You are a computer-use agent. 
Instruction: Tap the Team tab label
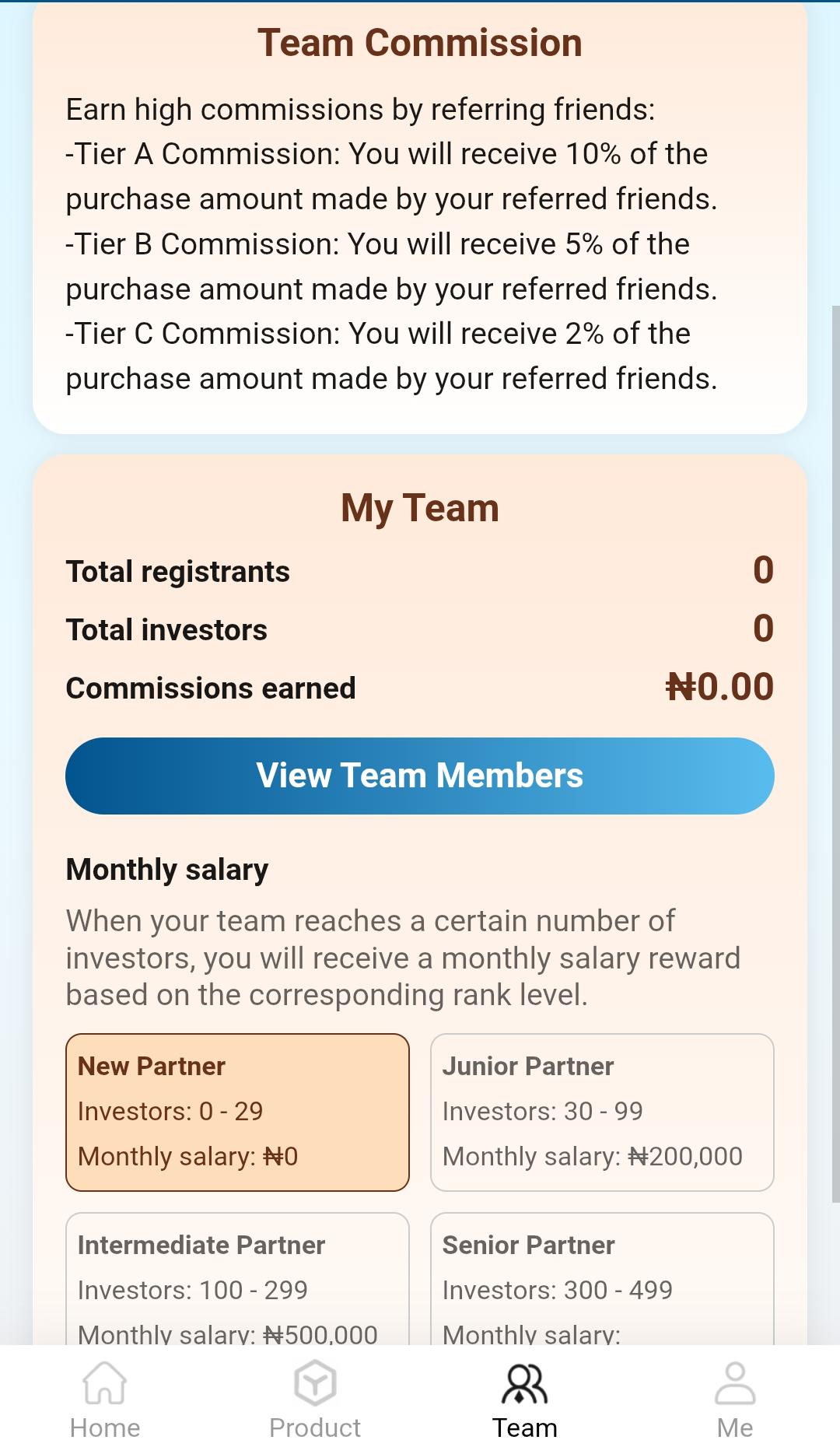pos(525,1428)
